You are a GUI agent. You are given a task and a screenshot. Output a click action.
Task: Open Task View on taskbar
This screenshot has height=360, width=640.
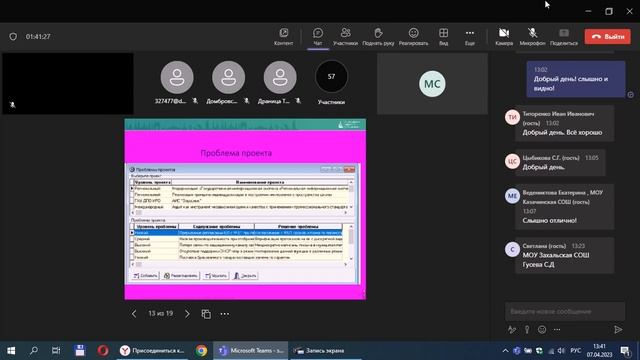click(x=56, y=351)
